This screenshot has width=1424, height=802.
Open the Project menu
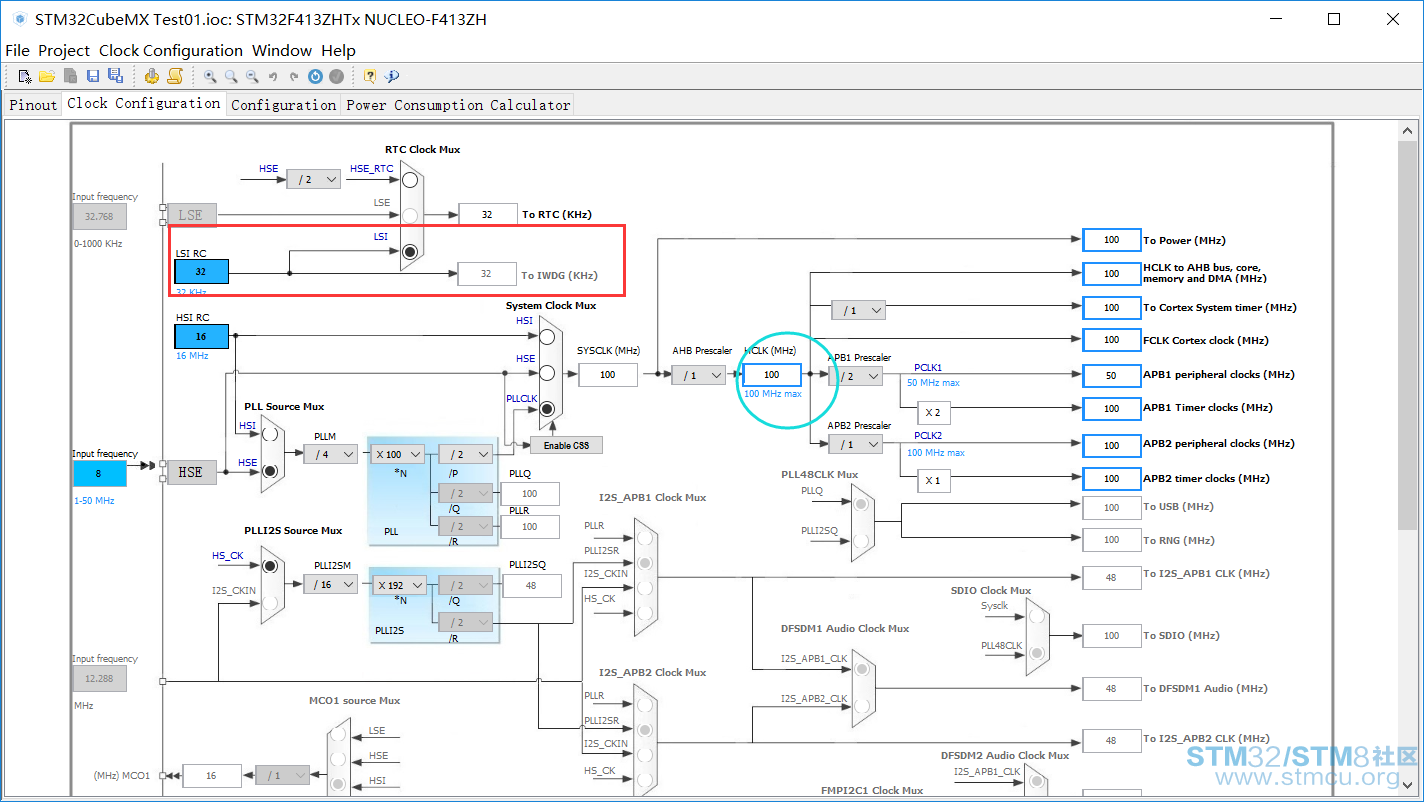coord(64,50)
